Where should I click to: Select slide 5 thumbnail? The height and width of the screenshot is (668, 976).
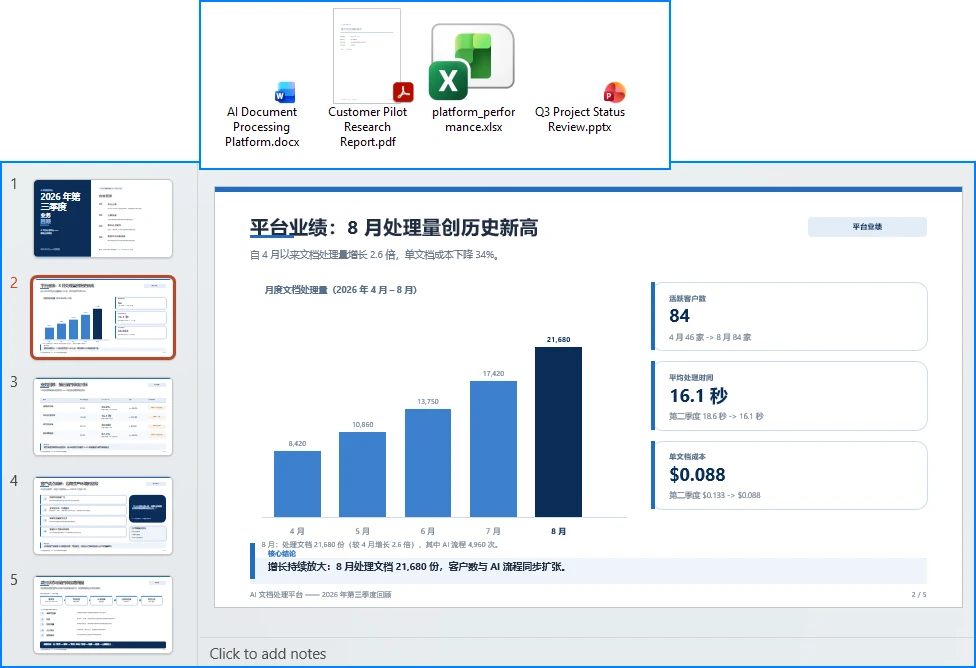tap(103, 614)
